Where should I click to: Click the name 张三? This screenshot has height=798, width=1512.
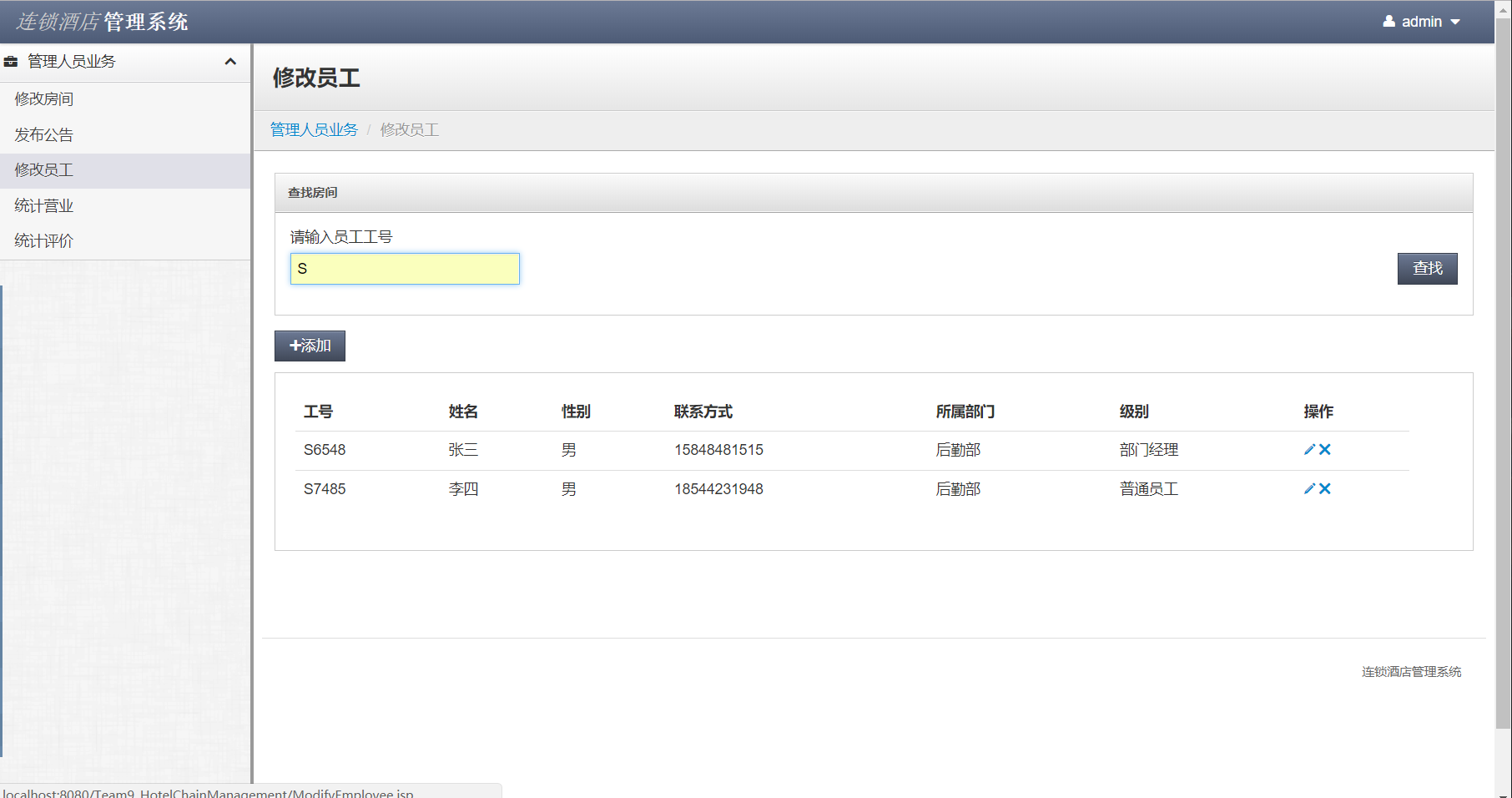(x=463, y=450)
